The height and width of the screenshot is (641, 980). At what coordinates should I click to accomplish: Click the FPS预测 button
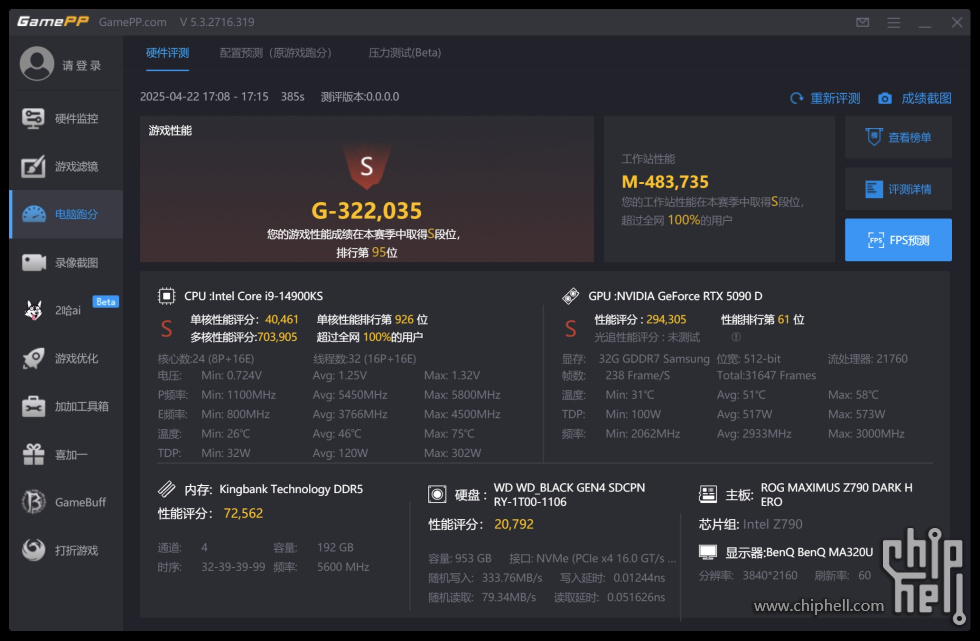point(898,240)
